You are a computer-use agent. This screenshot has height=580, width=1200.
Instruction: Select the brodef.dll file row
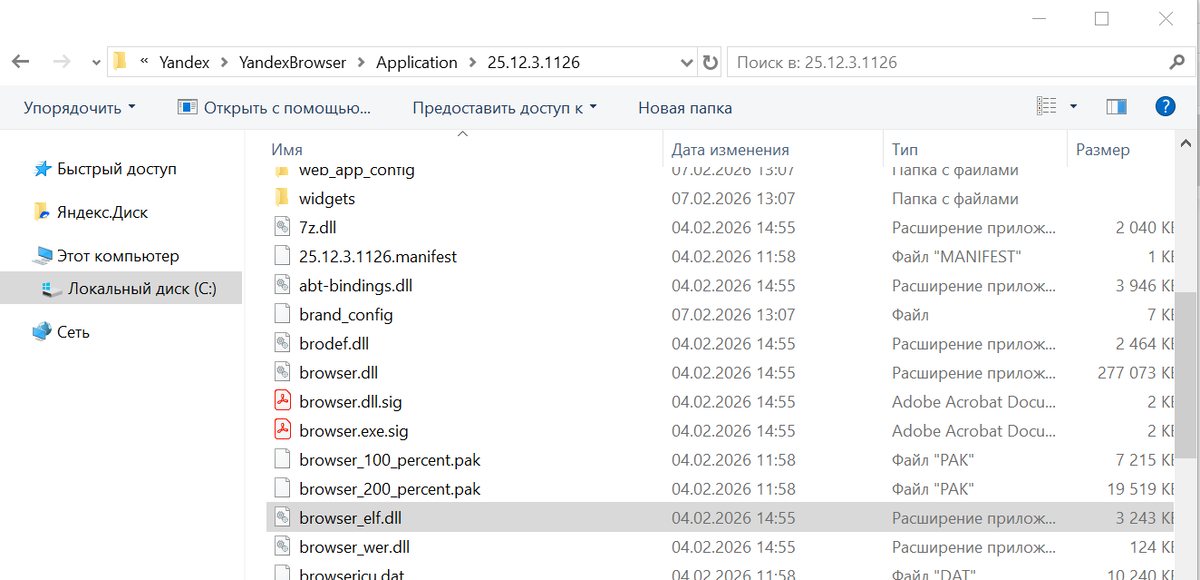point(335,343)
